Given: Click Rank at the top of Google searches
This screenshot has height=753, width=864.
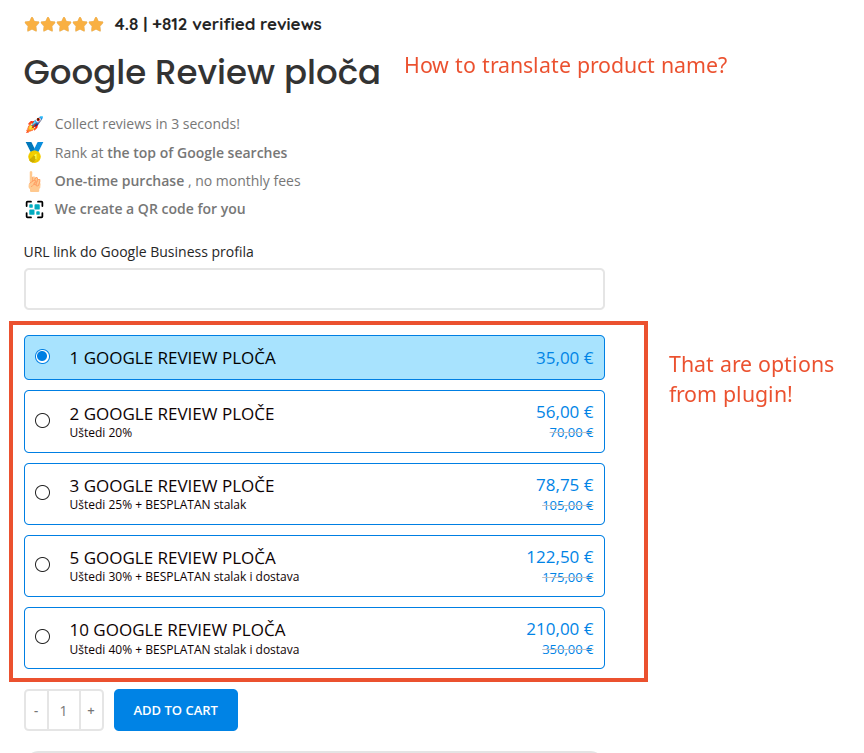Looking at the screenshot, I should tap(171, 153).
